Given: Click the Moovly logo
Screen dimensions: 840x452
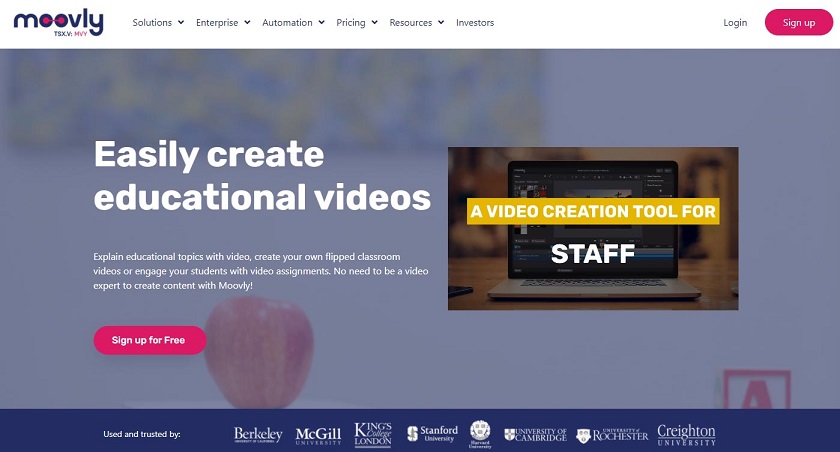Looking at the screenshot, I should click(x=58, y=22).
